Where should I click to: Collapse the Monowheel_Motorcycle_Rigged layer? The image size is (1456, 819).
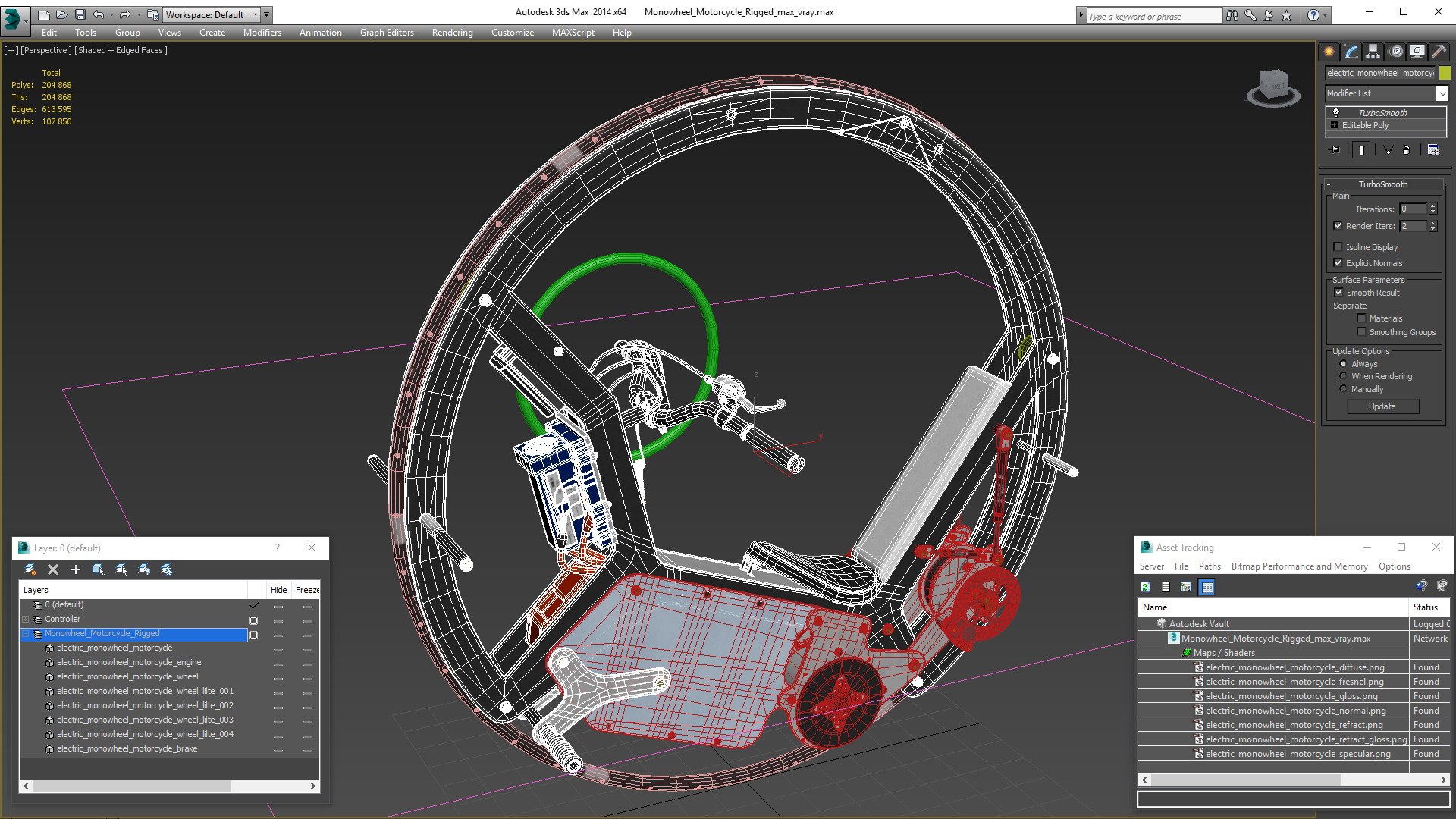click(x=25, y=634)
